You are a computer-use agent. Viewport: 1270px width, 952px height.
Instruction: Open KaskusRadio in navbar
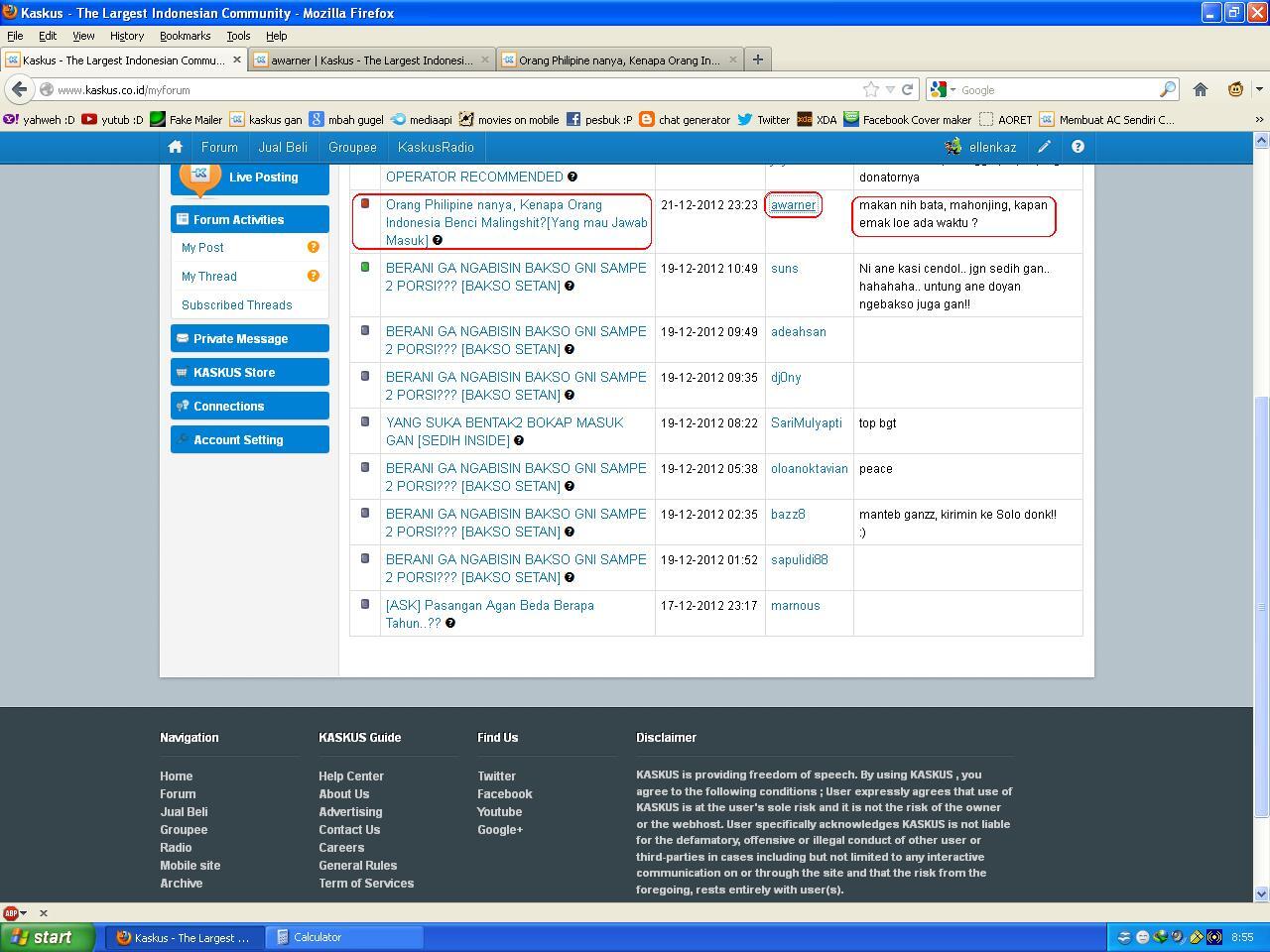436,147
